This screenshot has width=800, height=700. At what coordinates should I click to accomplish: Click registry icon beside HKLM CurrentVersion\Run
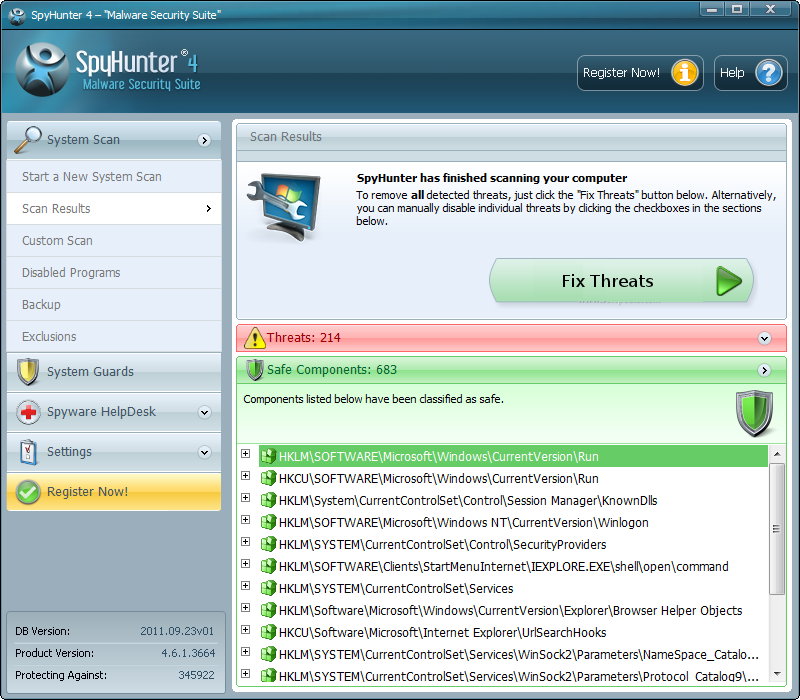pos(268,456)
